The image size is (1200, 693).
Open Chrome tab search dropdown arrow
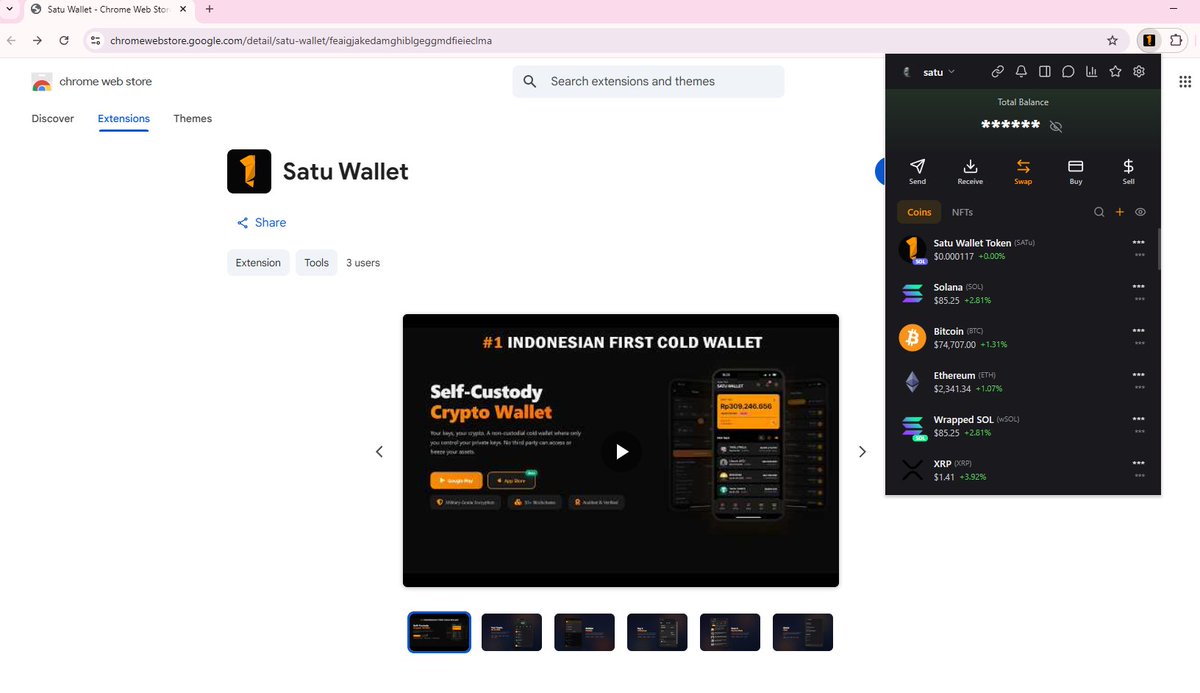tap(8, 9)
